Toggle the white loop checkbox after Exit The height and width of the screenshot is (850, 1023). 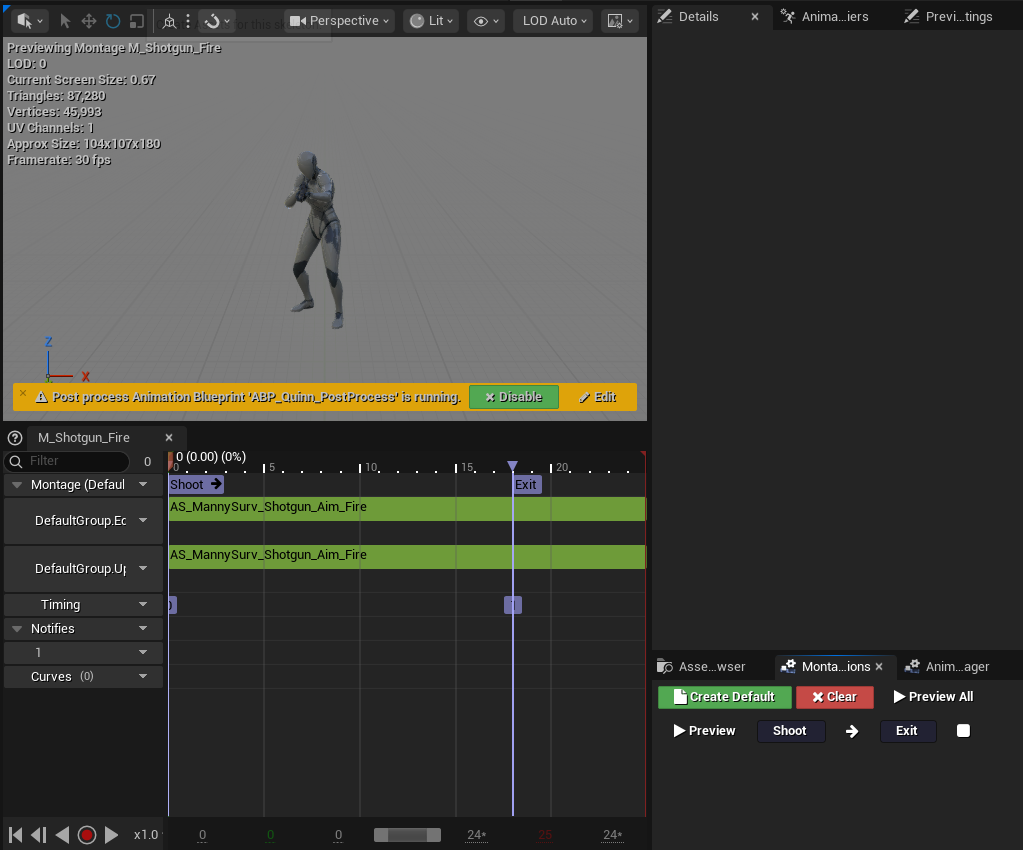click(x=963, y=731)
